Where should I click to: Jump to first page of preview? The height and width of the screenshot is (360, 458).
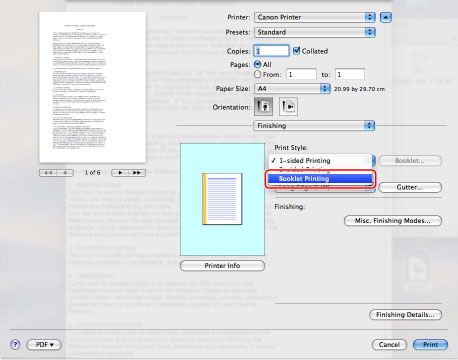pos(48,173)
